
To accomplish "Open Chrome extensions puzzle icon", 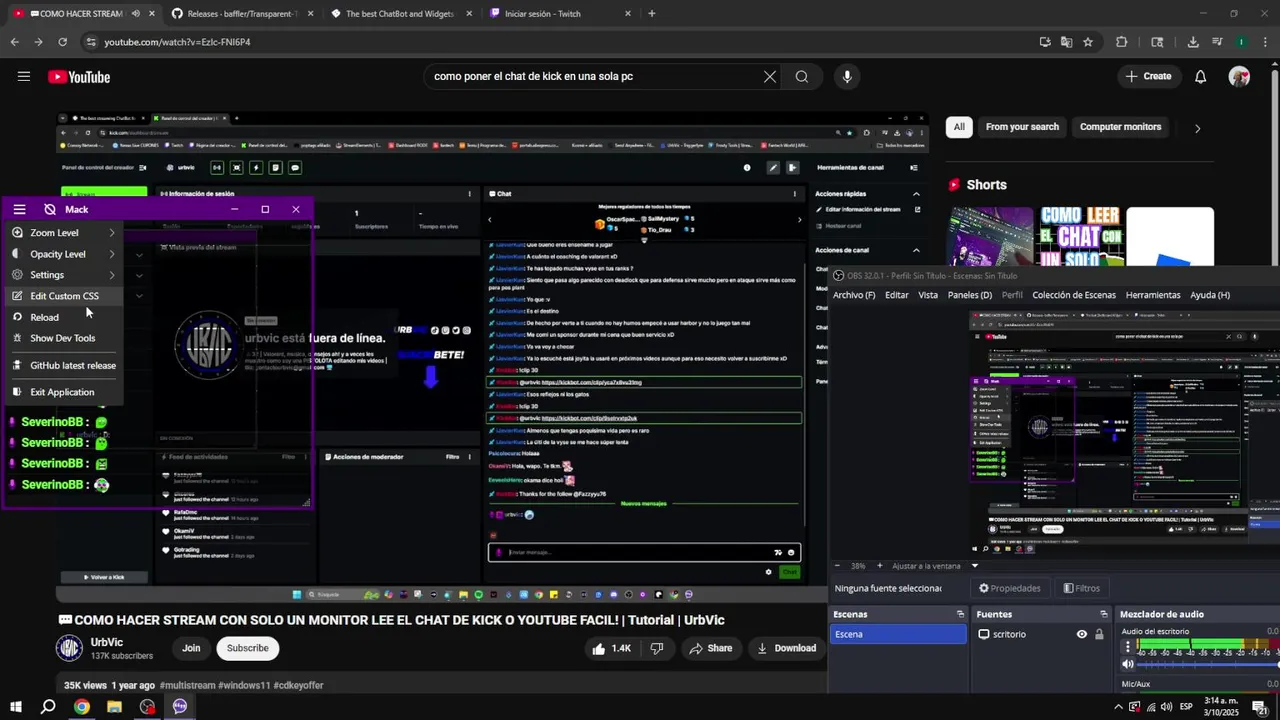I will coord(1121,42).
